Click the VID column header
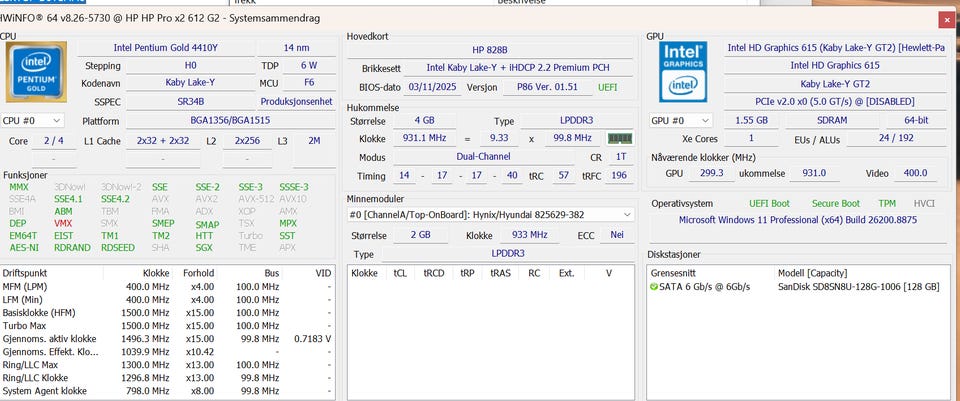Image resolution: width=960 pixels, height=401 pixels. pos(323,273)
